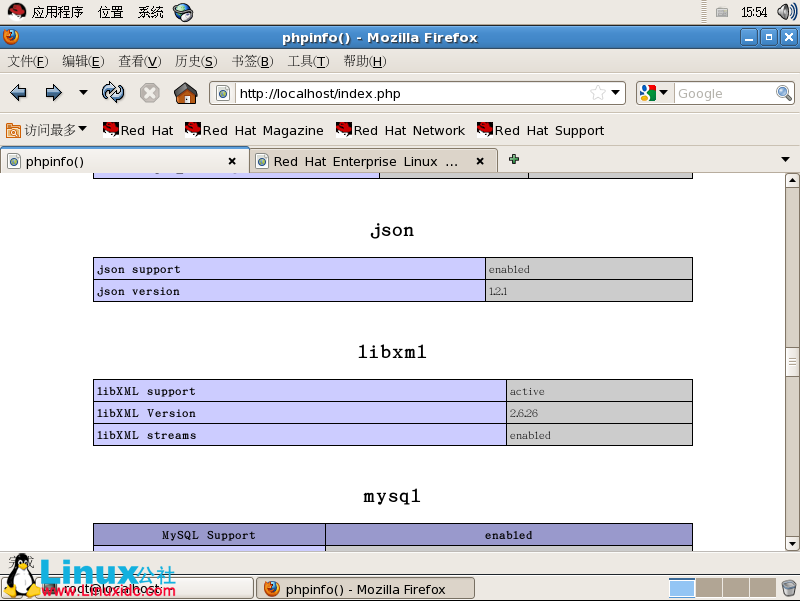
Task: Open the Red Hat Magazine bookmark
Action: click(254, 130)
